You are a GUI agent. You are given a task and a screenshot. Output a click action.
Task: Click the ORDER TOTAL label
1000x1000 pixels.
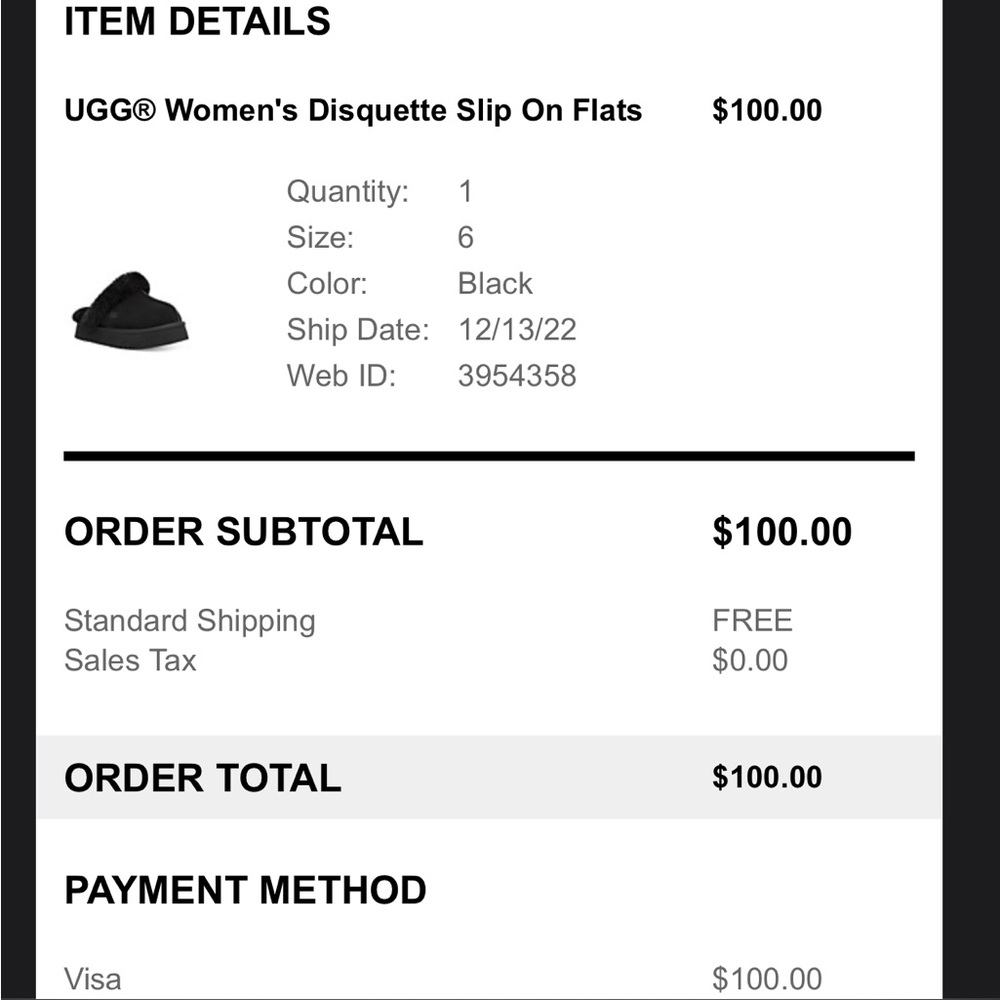[203, 778]
